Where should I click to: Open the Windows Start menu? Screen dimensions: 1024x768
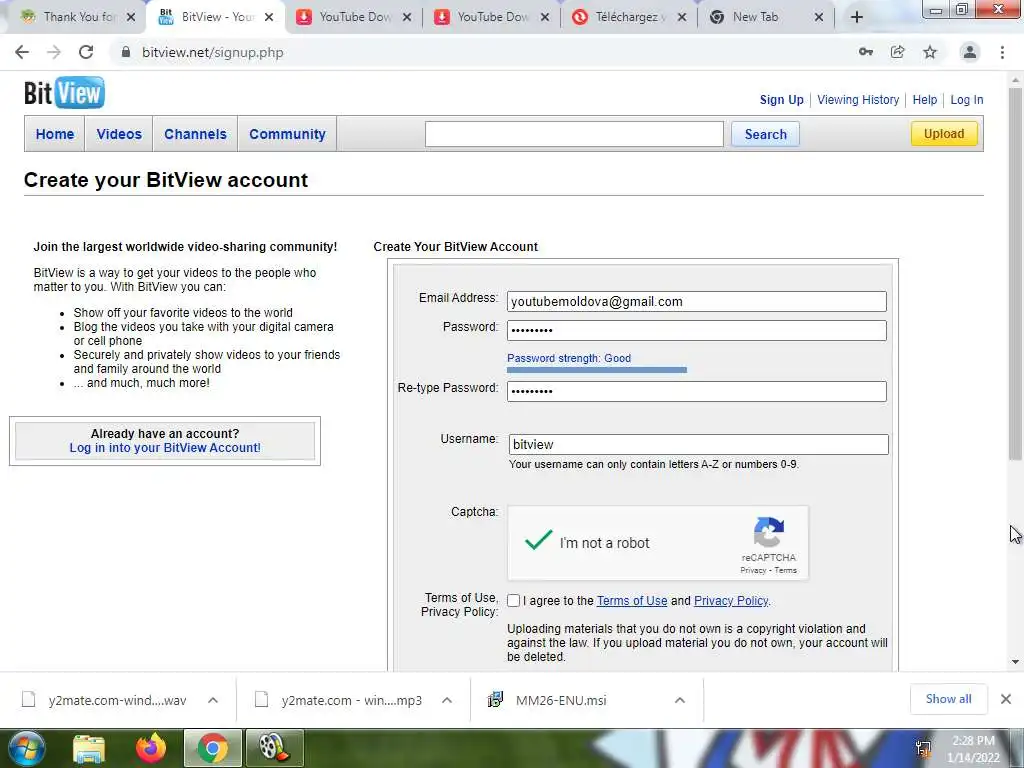pos(25,748)
